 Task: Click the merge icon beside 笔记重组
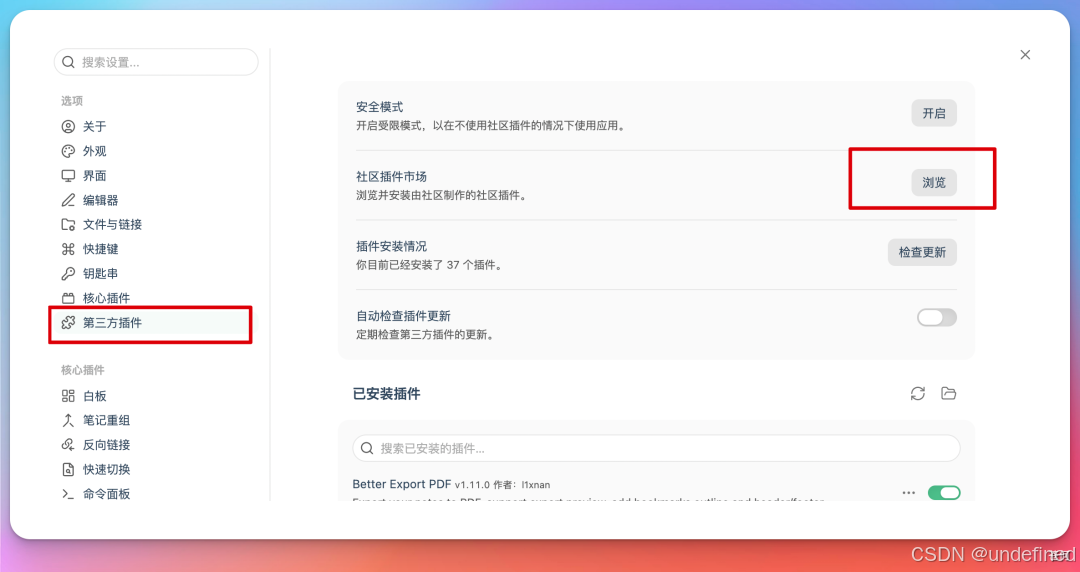pos(68,420)
